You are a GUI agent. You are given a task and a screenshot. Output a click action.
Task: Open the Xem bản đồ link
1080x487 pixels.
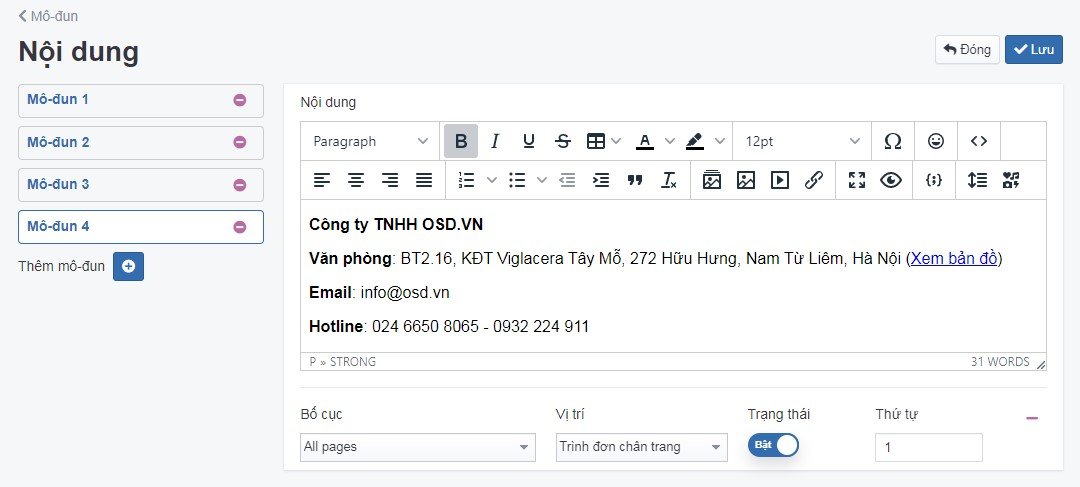coord(954,259)
